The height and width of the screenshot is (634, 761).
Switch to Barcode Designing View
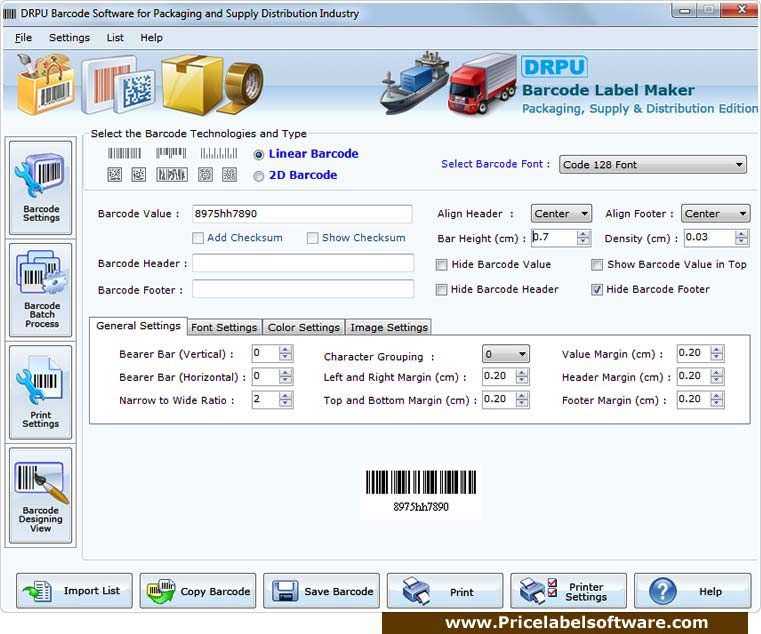41,495
